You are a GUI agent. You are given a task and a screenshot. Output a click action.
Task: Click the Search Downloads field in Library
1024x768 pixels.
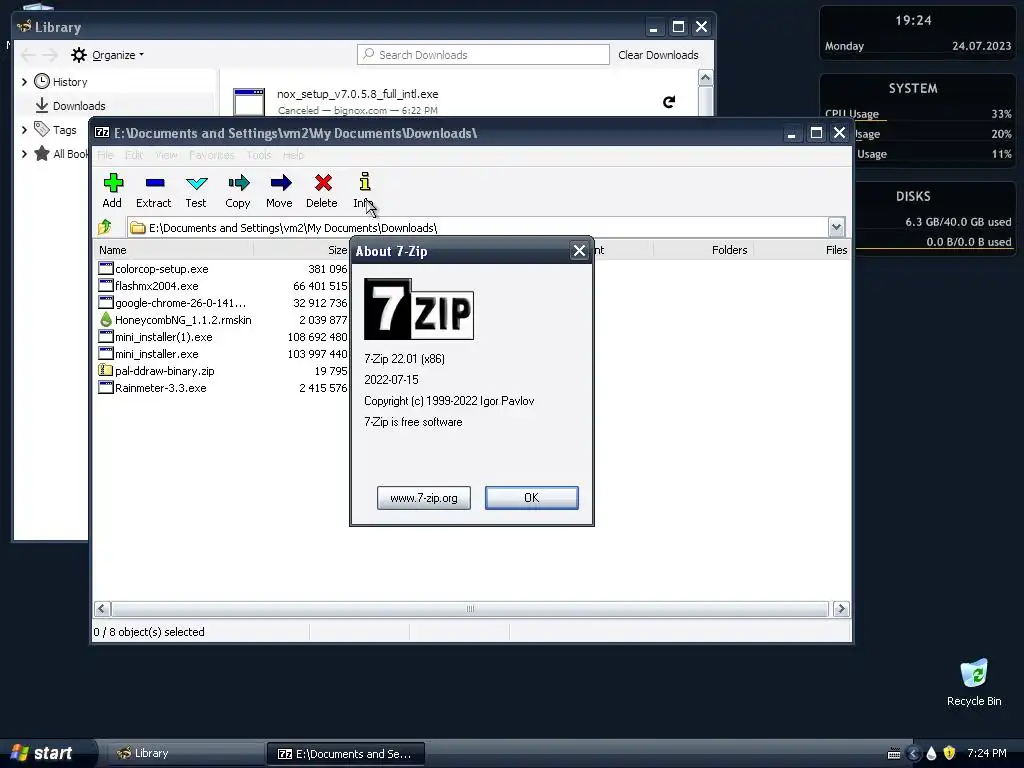pos(483,55)
